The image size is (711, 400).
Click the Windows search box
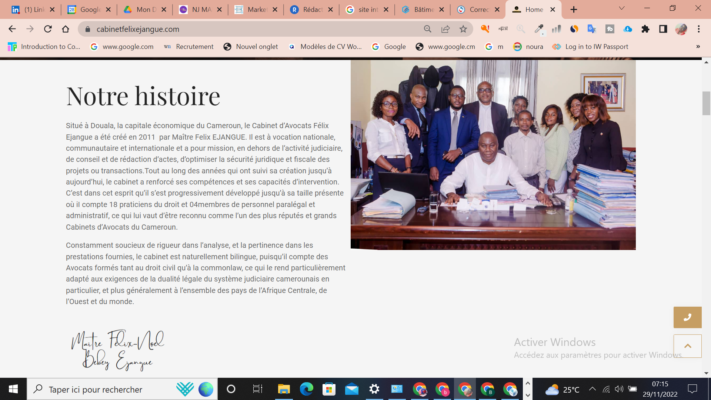click(x=122, y=389)
